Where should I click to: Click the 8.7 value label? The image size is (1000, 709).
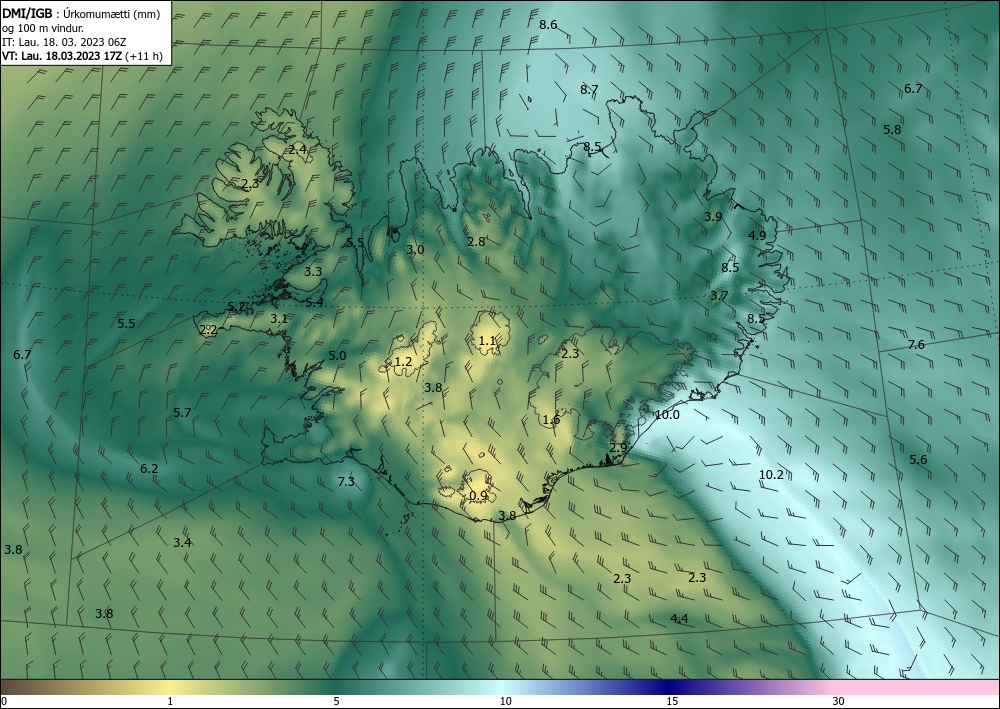click(x=589, y=90)
